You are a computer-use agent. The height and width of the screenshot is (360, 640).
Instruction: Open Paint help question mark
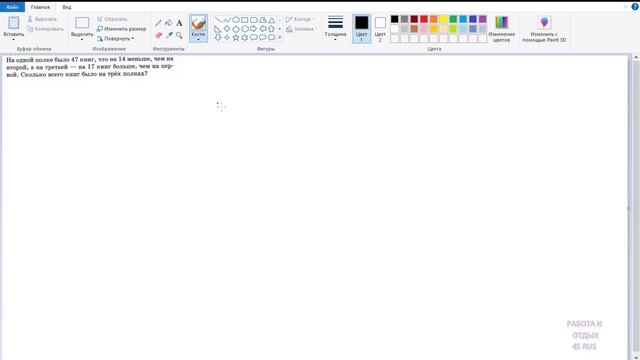[x=635, y=7]
